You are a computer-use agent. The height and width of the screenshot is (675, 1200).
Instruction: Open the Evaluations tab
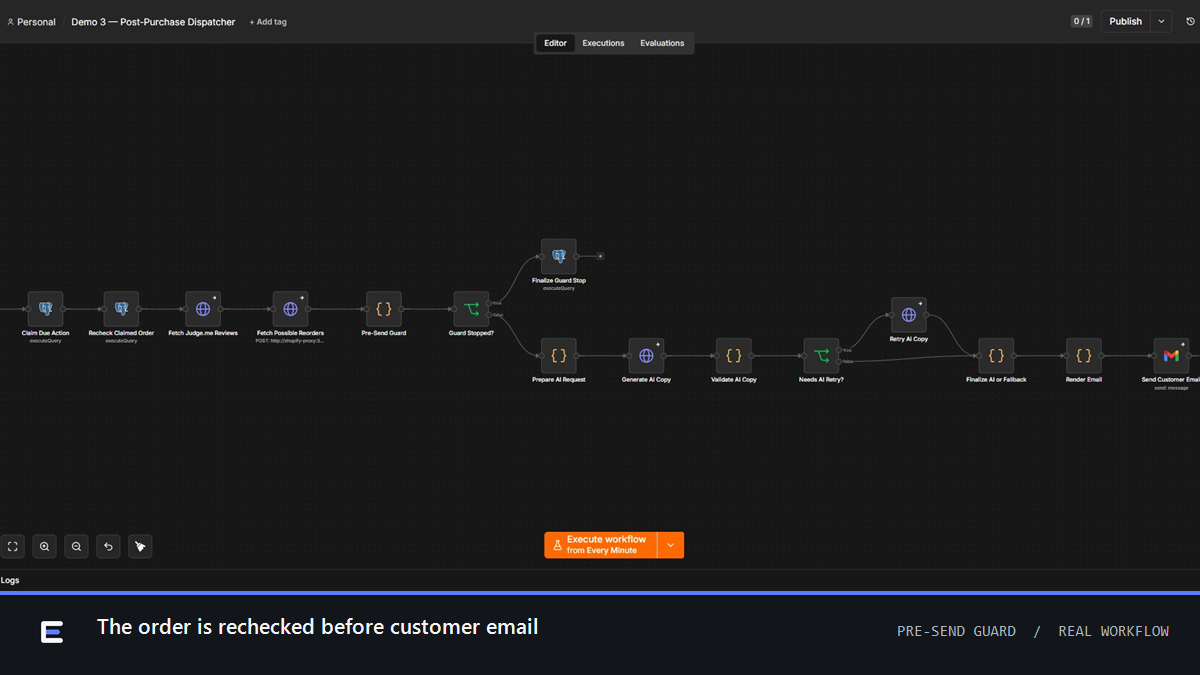point(662,43)
